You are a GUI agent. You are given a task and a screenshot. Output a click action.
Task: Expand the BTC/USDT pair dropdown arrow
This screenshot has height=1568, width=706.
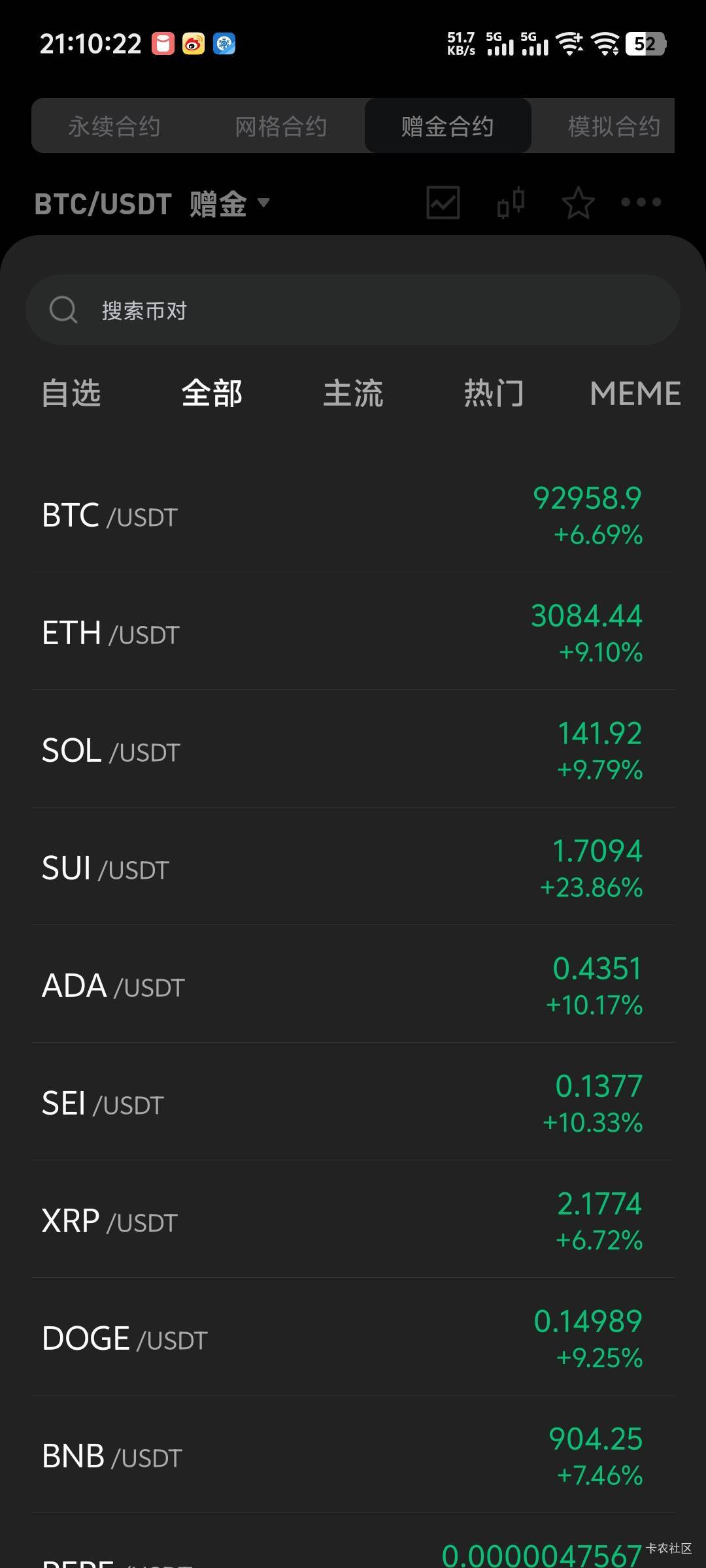point(263,203)
